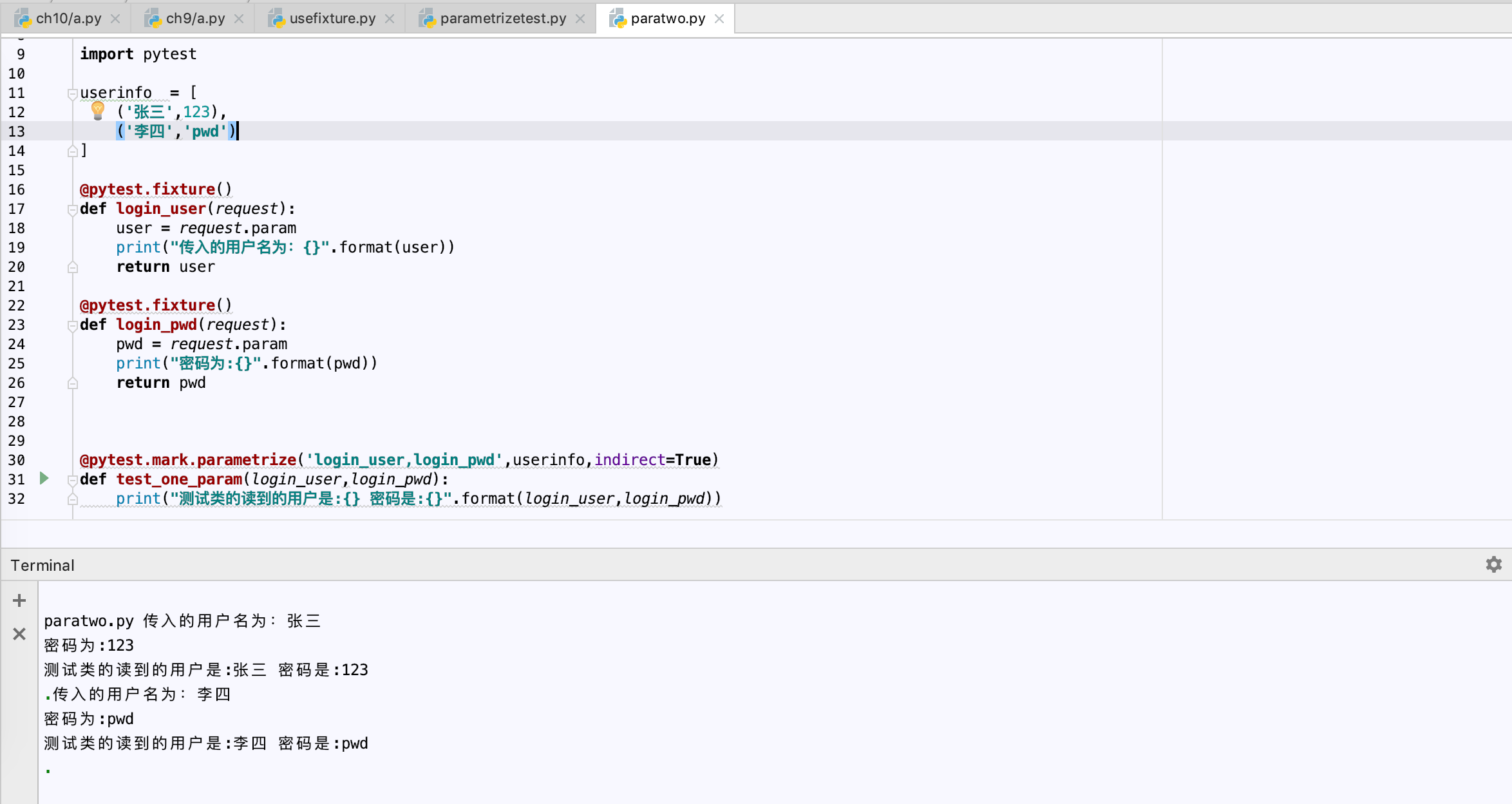Viewport: 1512px width, 804px height.
Task: Open the parametrizetest.py tab
Action: click(502, 19)
